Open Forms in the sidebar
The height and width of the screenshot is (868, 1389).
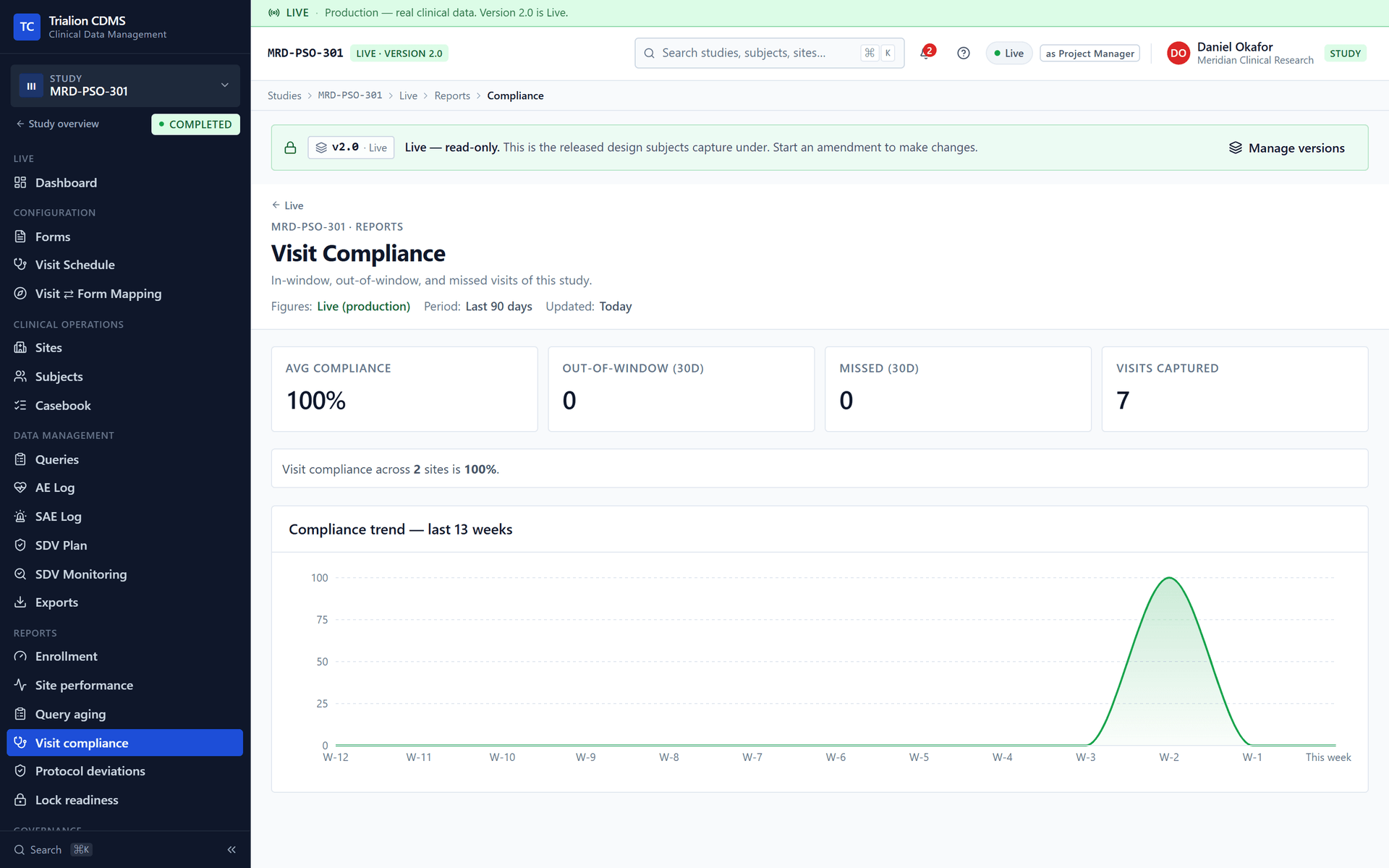124,237
